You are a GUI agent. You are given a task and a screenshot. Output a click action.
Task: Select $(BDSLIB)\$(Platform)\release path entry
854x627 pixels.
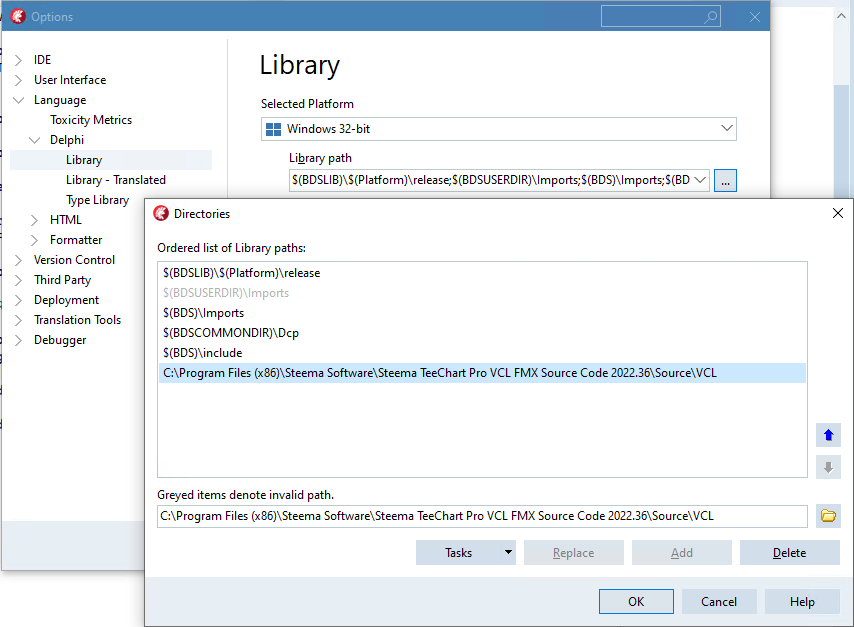coord(482,273)
